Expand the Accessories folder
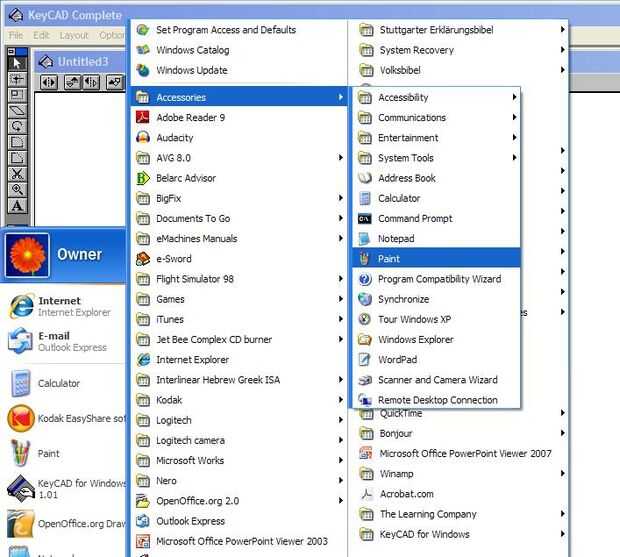The width and height of the screenshot is (620, 557). click(239, 97)
